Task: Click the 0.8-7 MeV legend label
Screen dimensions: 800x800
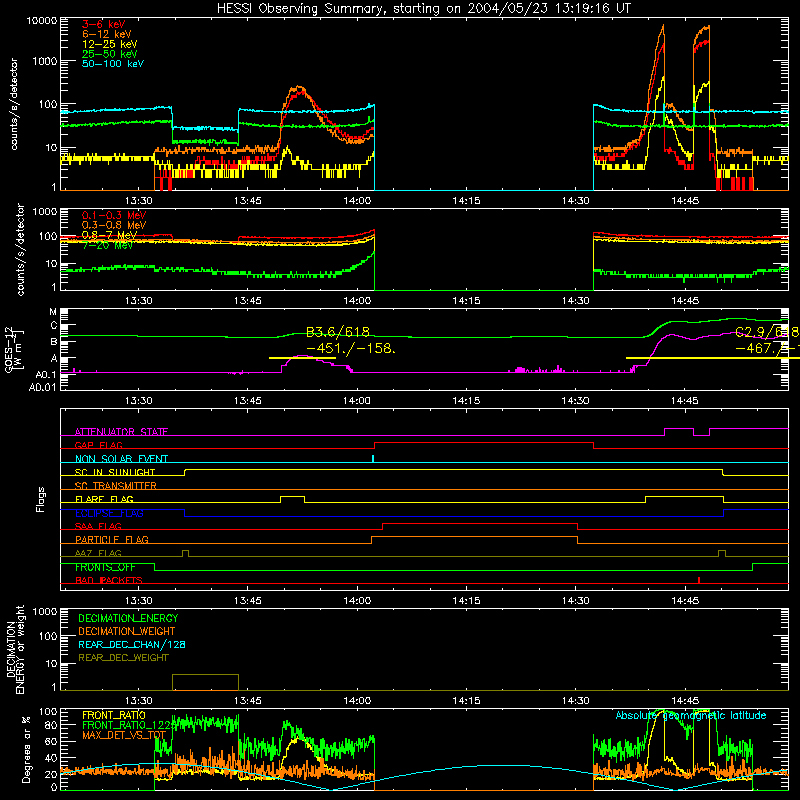Action: (109, 235)
